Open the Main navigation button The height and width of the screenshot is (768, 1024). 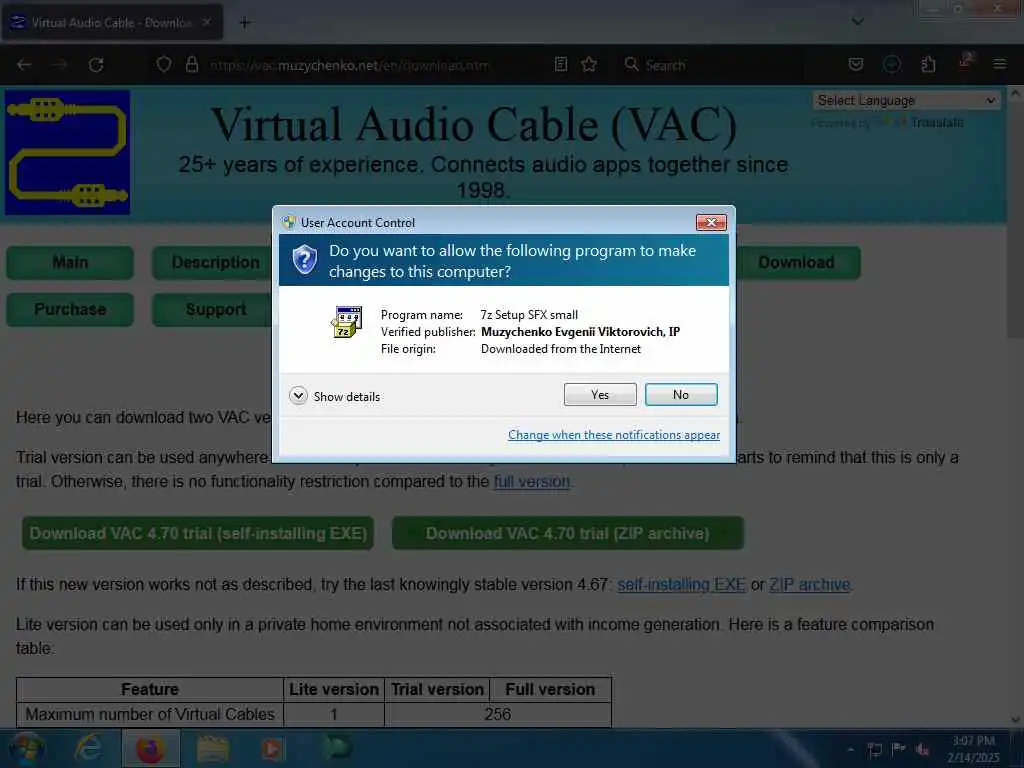point(70,263)
